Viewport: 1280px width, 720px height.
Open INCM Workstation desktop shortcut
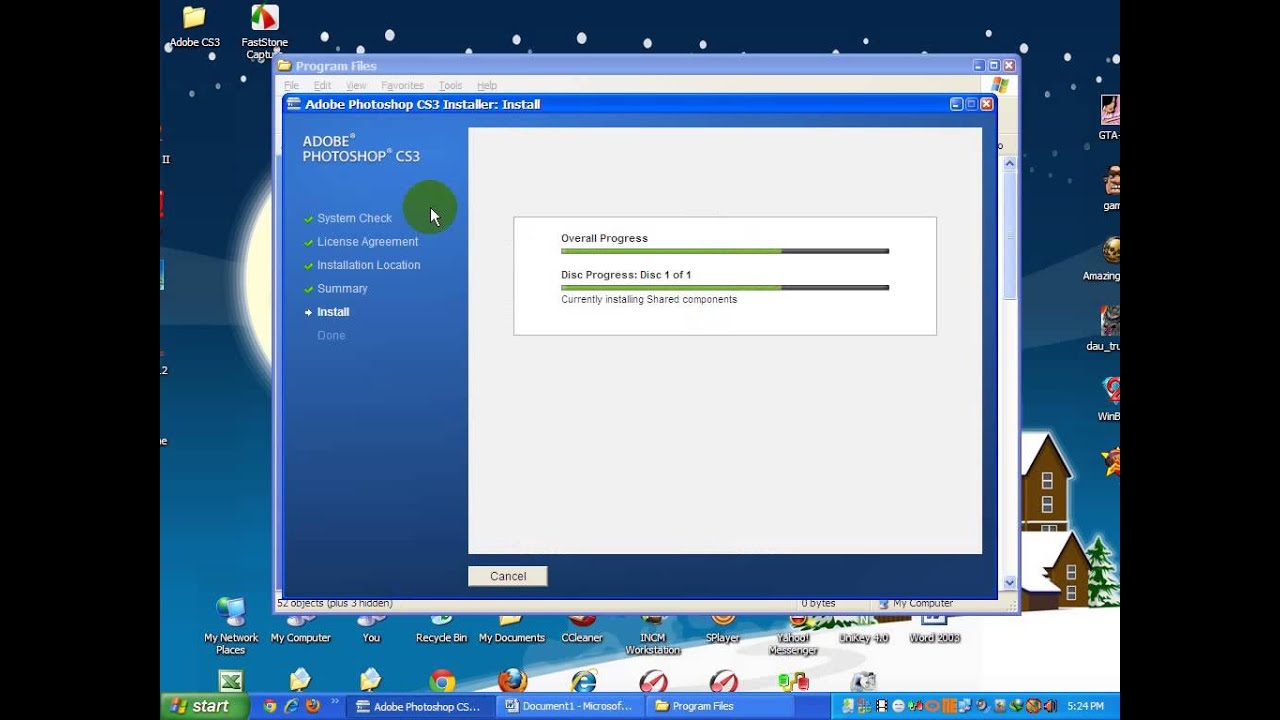pos(652,635)
